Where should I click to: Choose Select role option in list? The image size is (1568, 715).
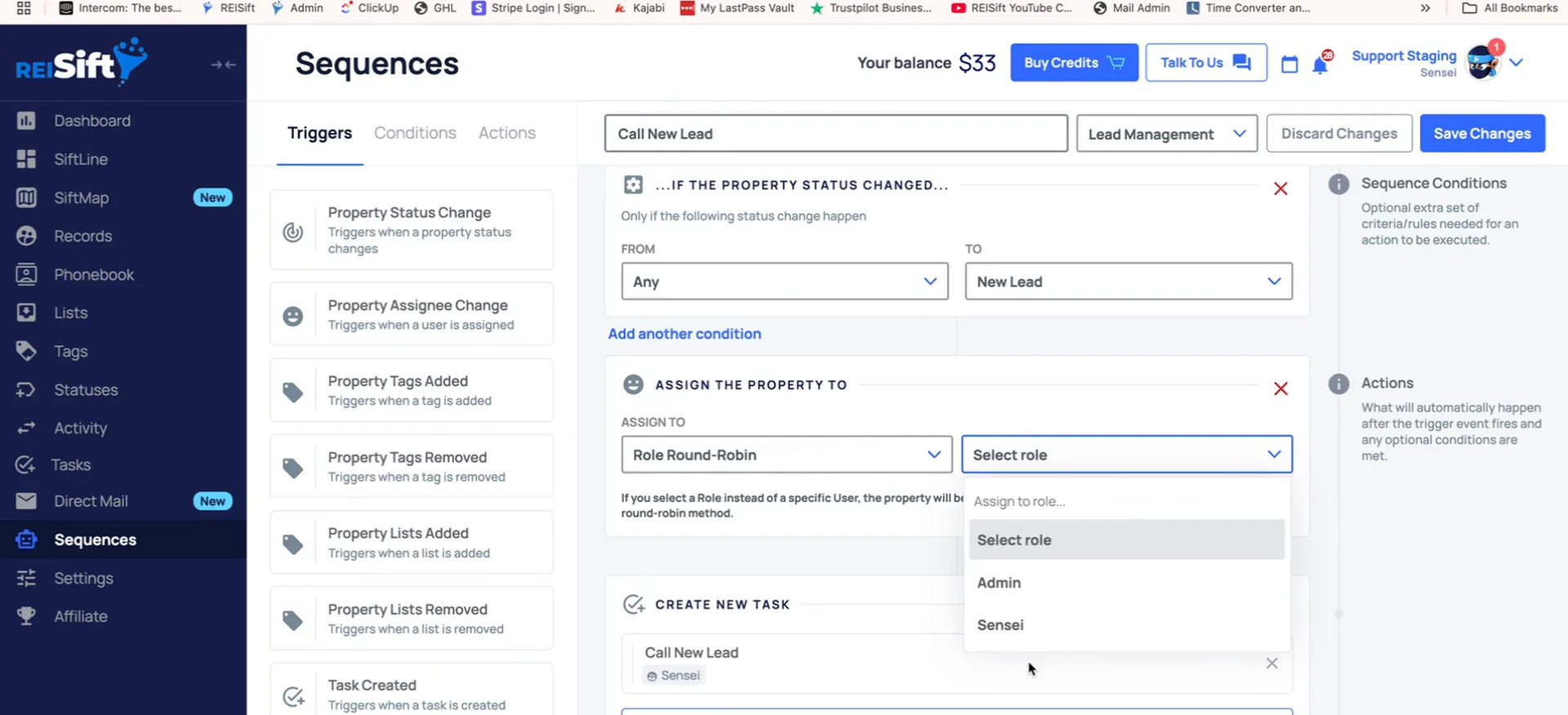[x=1127, y=540]
